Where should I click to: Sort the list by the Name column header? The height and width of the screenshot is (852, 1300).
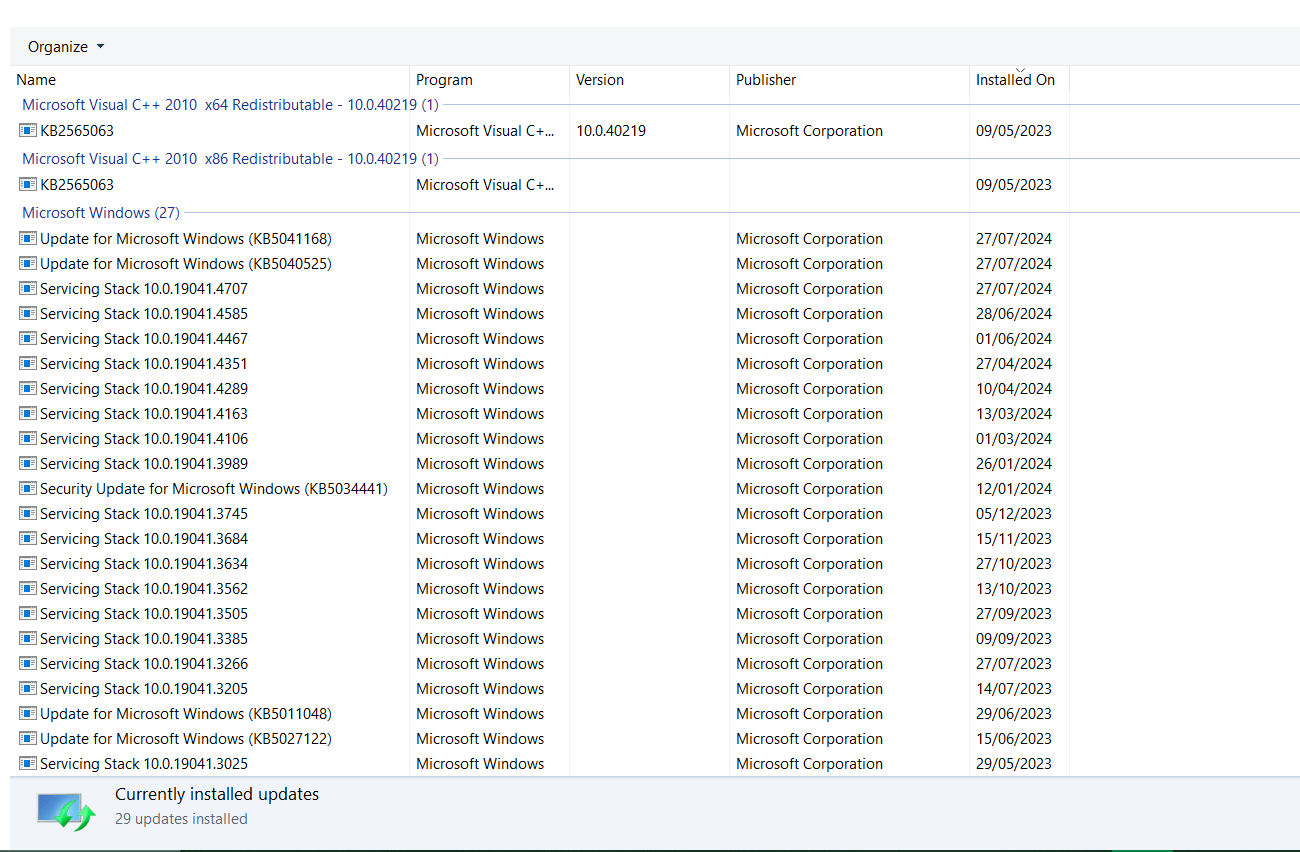pyautogui.click(x=210, y=80)
